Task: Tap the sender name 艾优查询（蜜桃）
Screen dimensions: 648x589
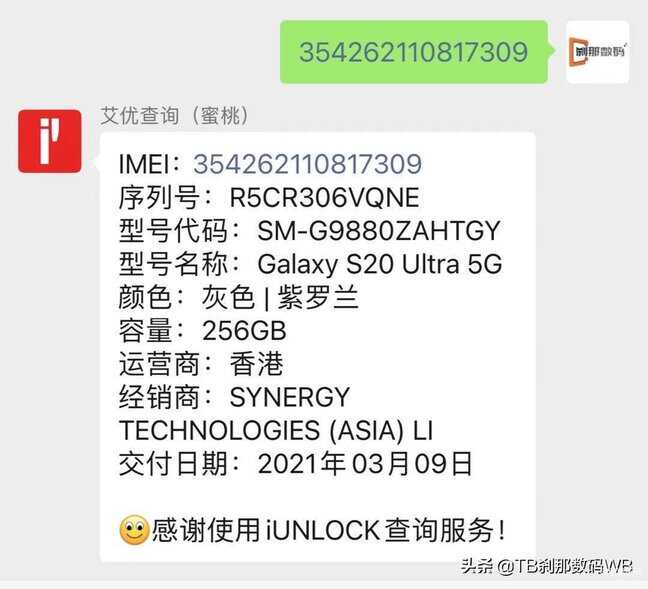Action: 174,116
